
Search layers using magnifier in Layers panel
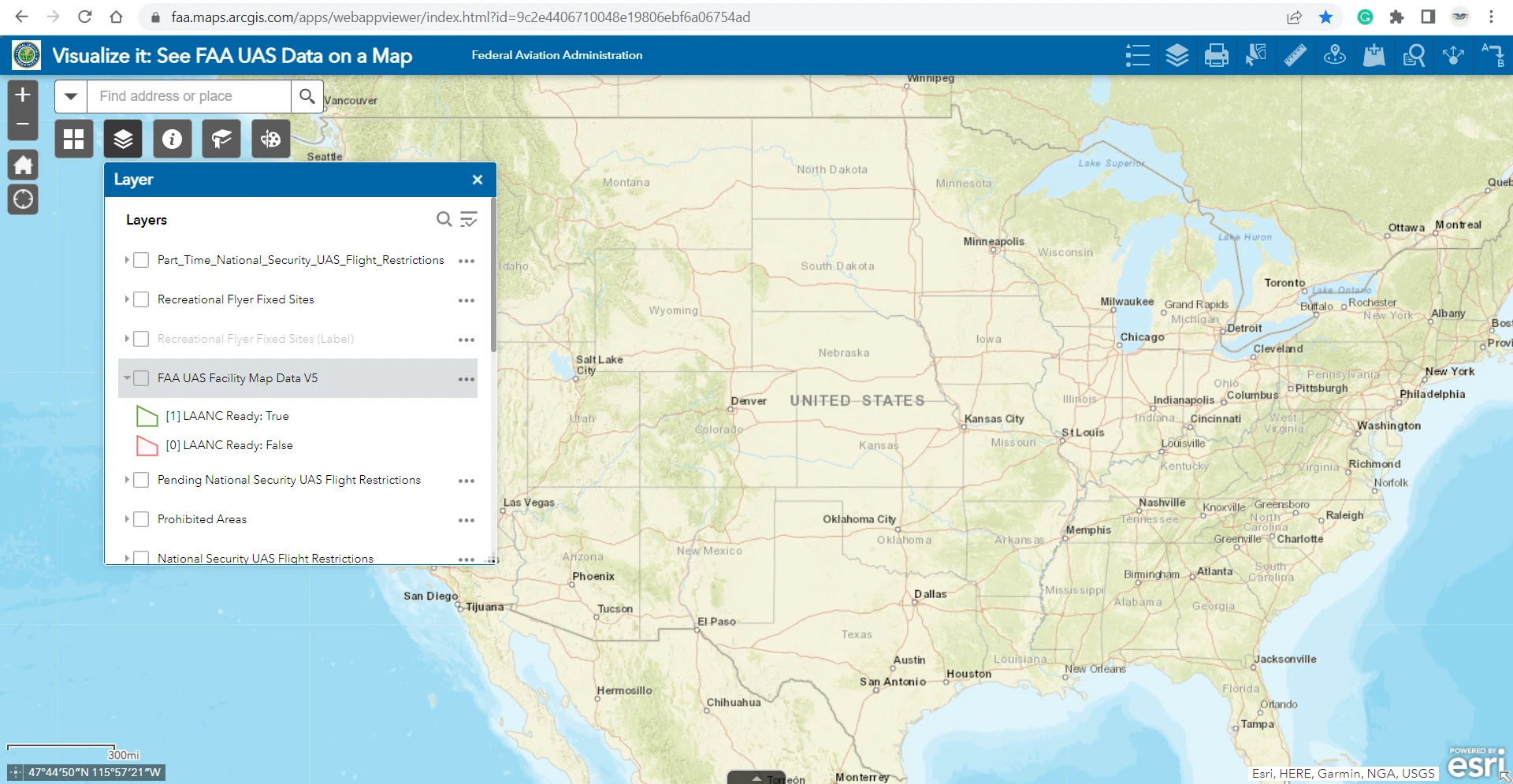coord(444,219)
